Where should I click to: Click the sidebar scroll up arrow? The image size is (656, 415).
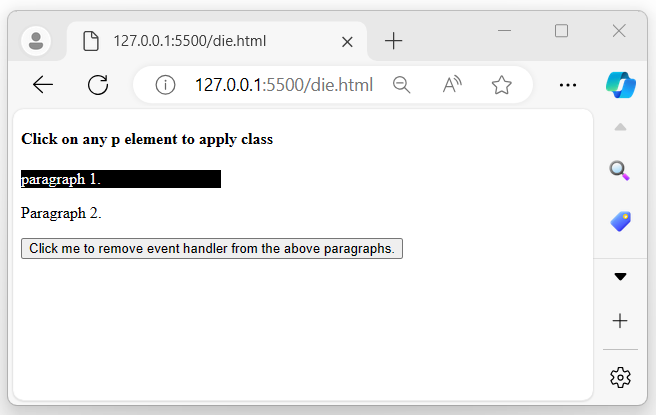click(620, 127)
